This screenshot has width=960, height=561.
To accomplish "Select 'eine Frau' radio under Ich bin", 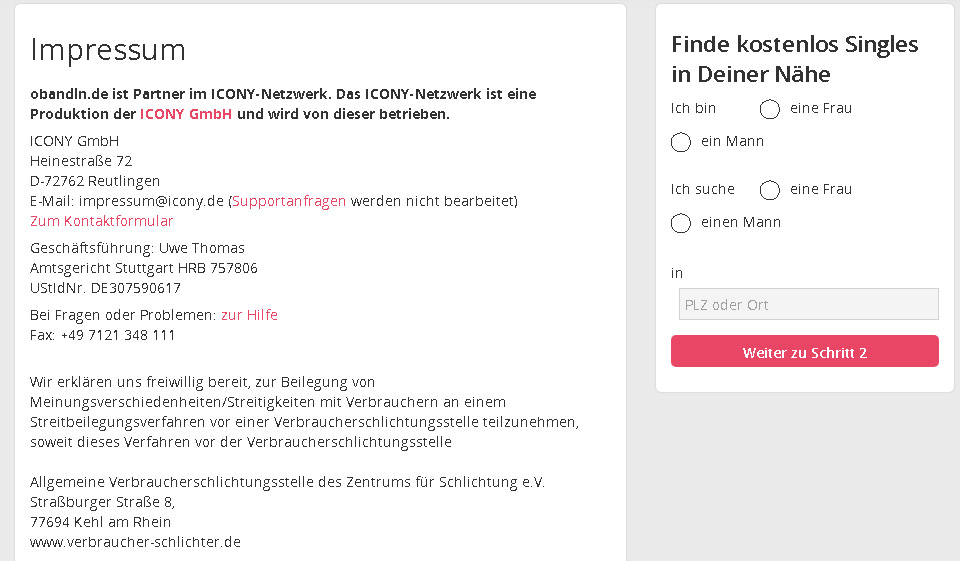I will click(x=769, y=109).
